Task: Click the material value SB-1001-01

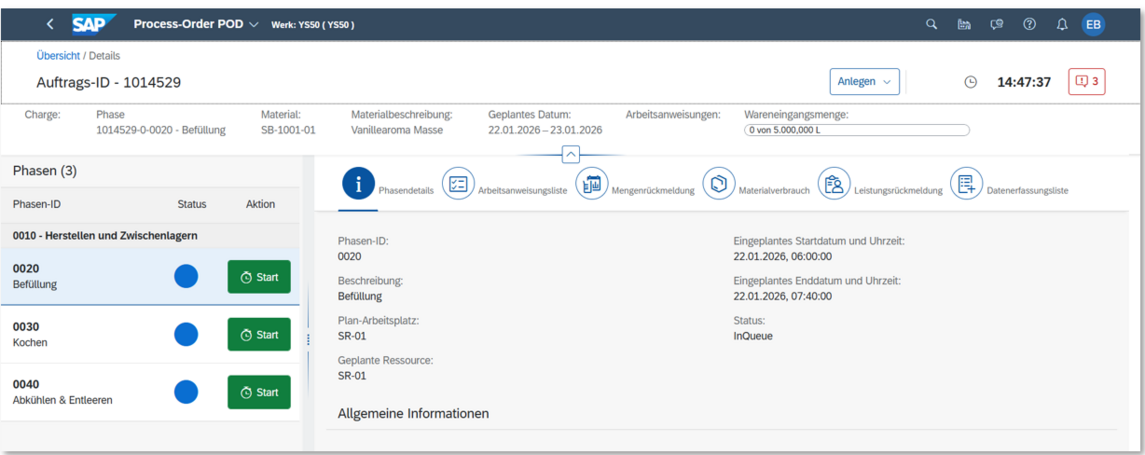Action: coord(288,130)
